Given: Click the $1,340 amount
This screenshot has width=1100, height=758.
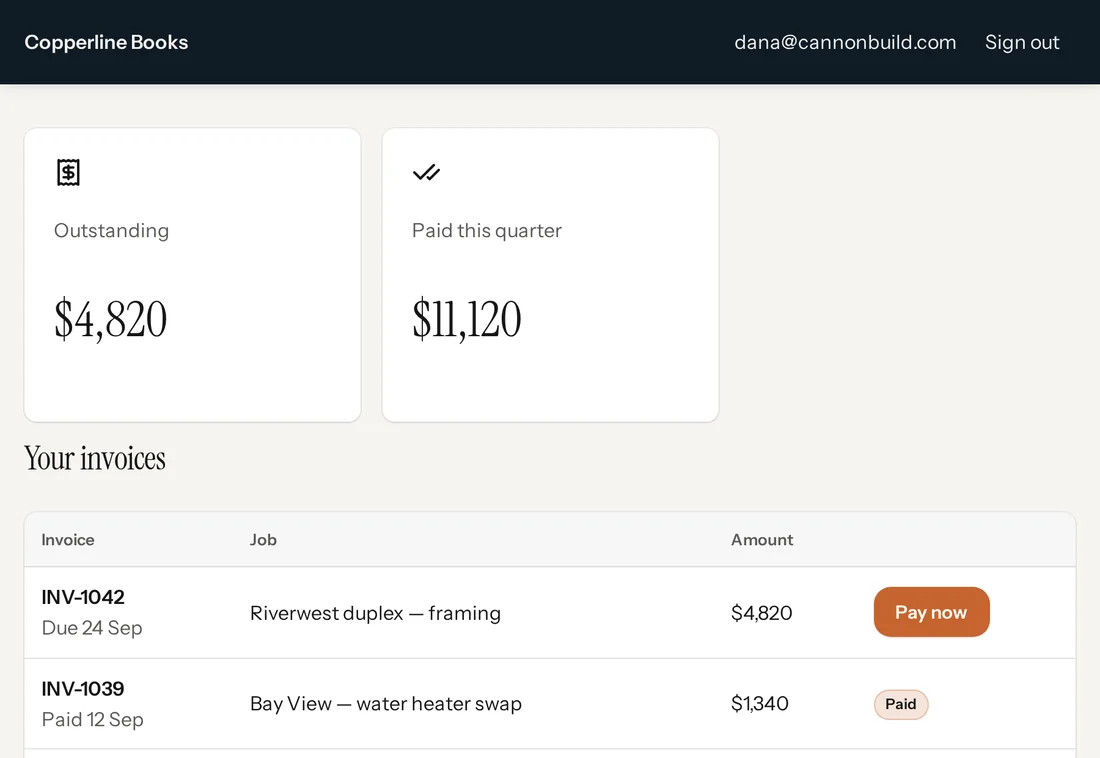Looking at the screenshot, I should [x=760, y=703].
